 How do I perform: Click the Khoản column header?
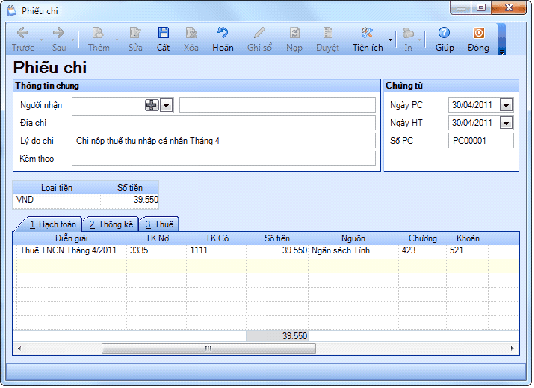tap(468, 238)
